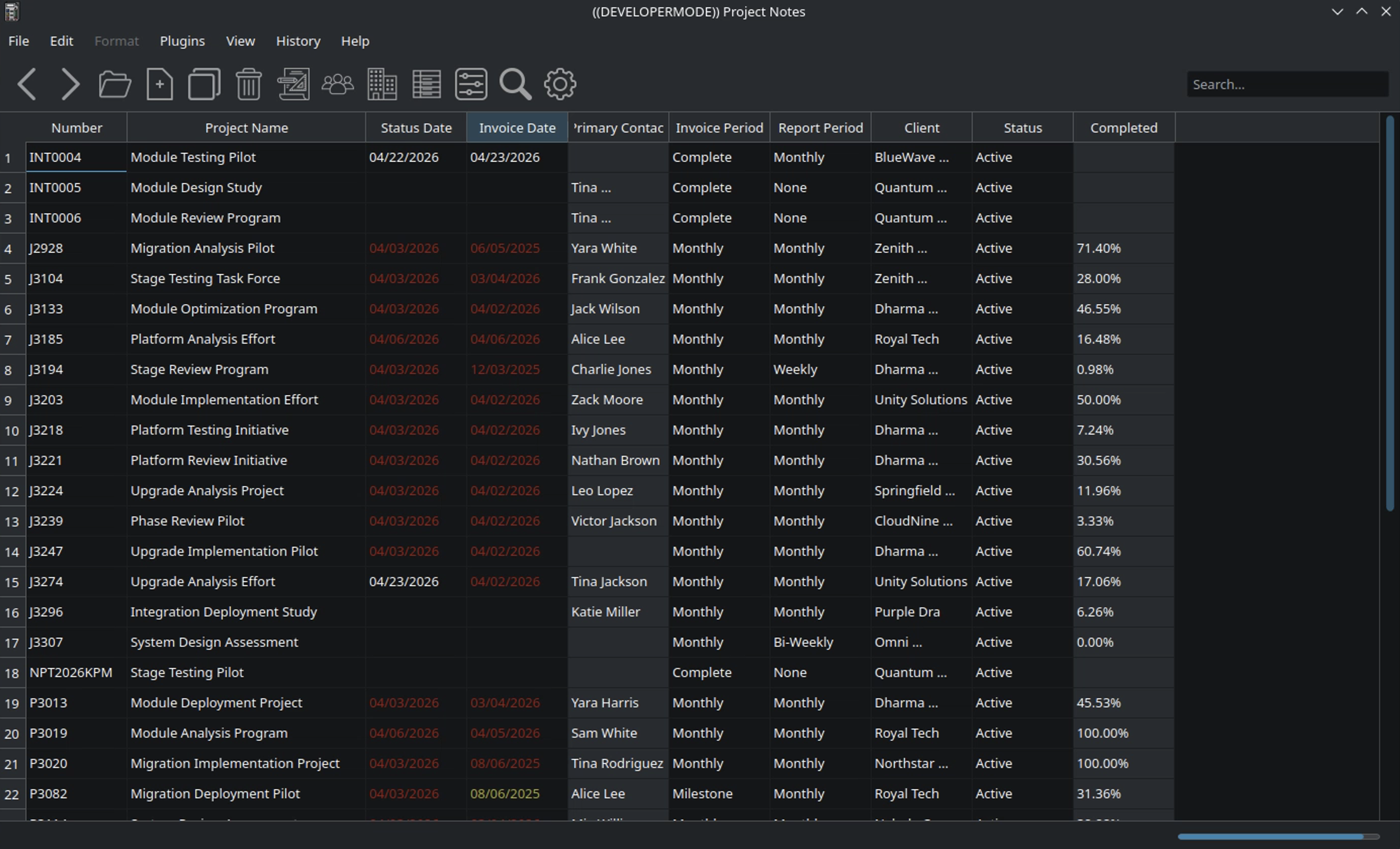Sort by the Completed column header
The height and width of the screenshot is (849, 1400).
pos(1124,128)
